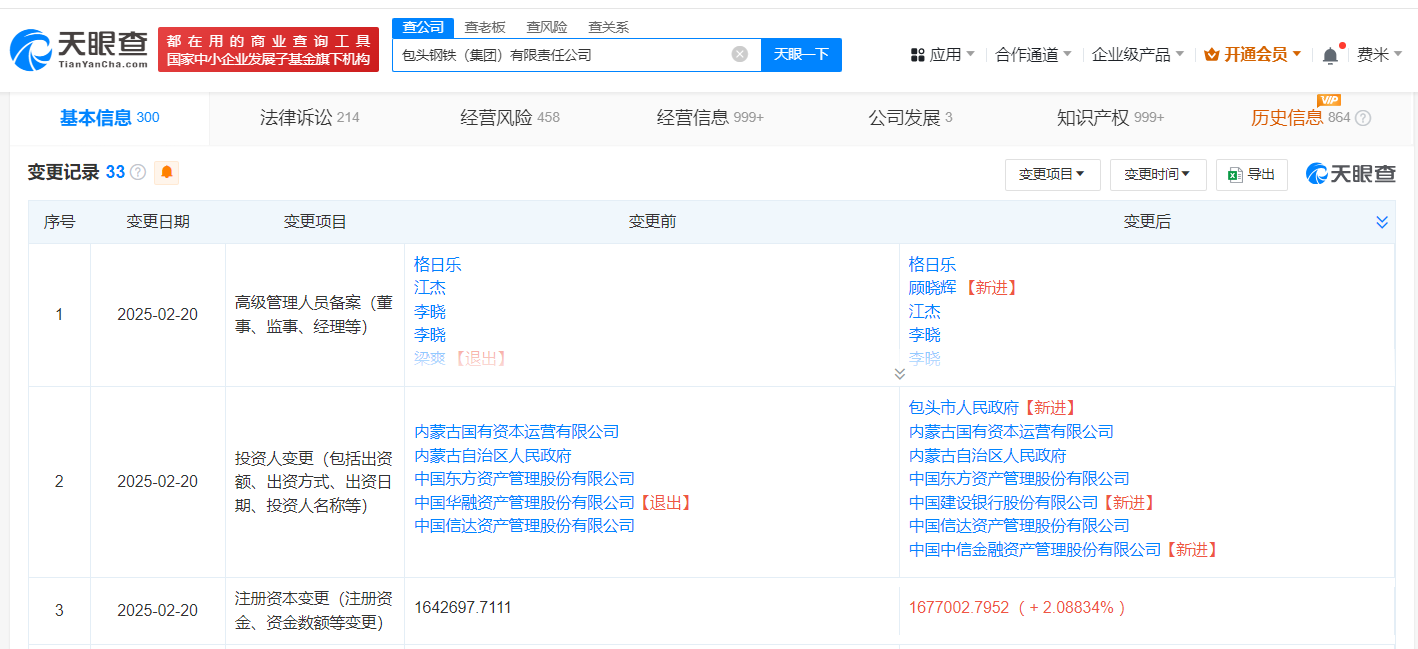Open the 费米 user account menu

coord(1379,54)
